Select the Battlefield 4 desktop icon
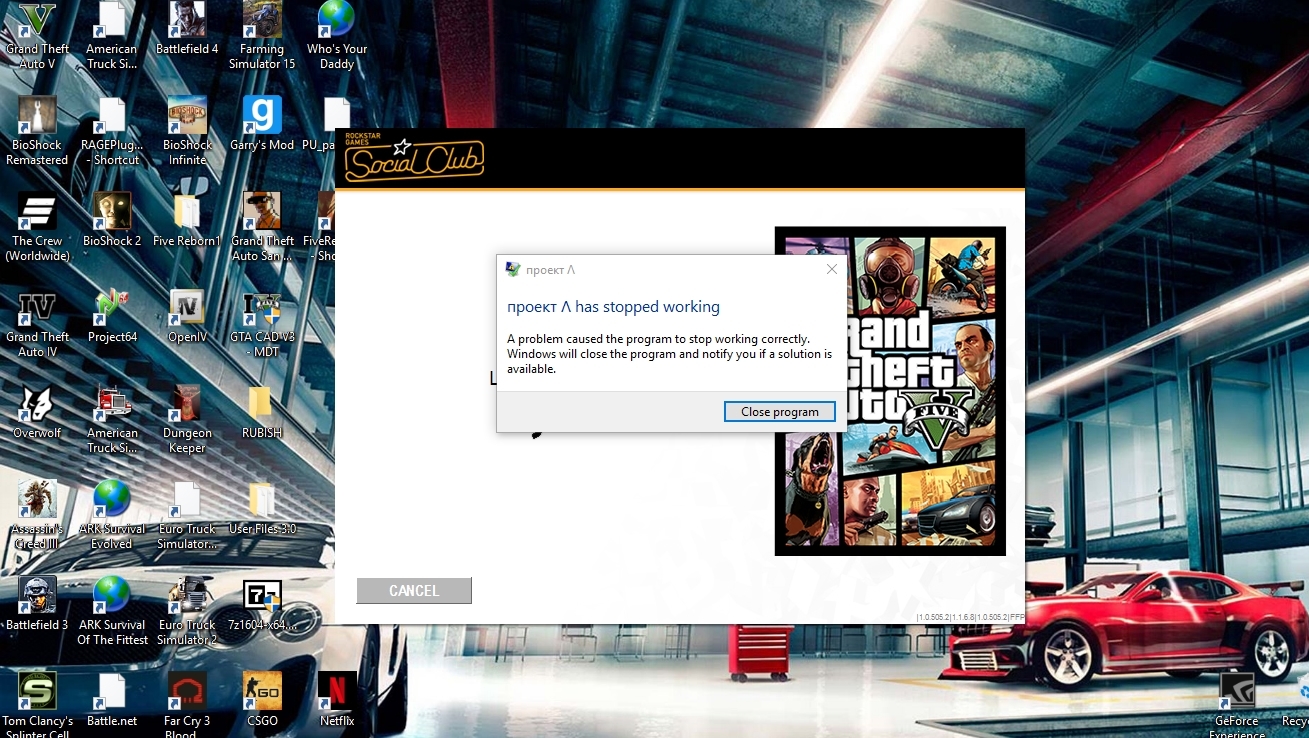The image size is (1309, 738). tap(187, 29)
